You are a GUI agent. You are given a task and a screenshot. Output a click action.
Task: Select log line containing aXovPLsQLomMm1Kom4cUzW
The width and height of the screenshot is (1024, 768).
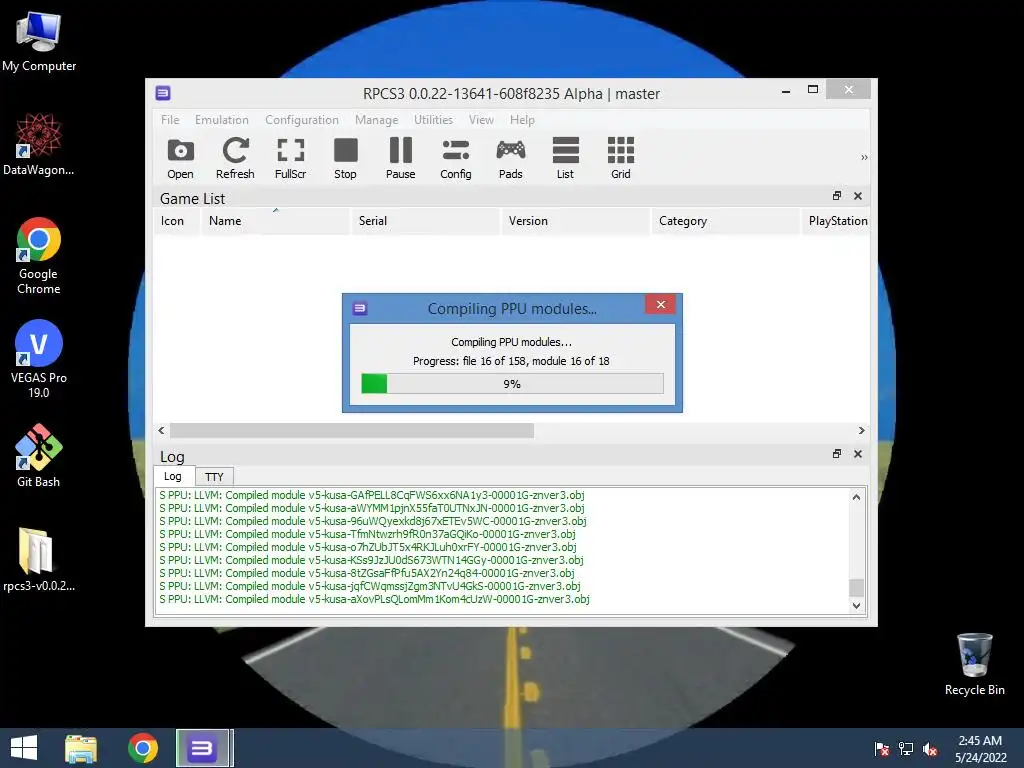click(374, 600)
